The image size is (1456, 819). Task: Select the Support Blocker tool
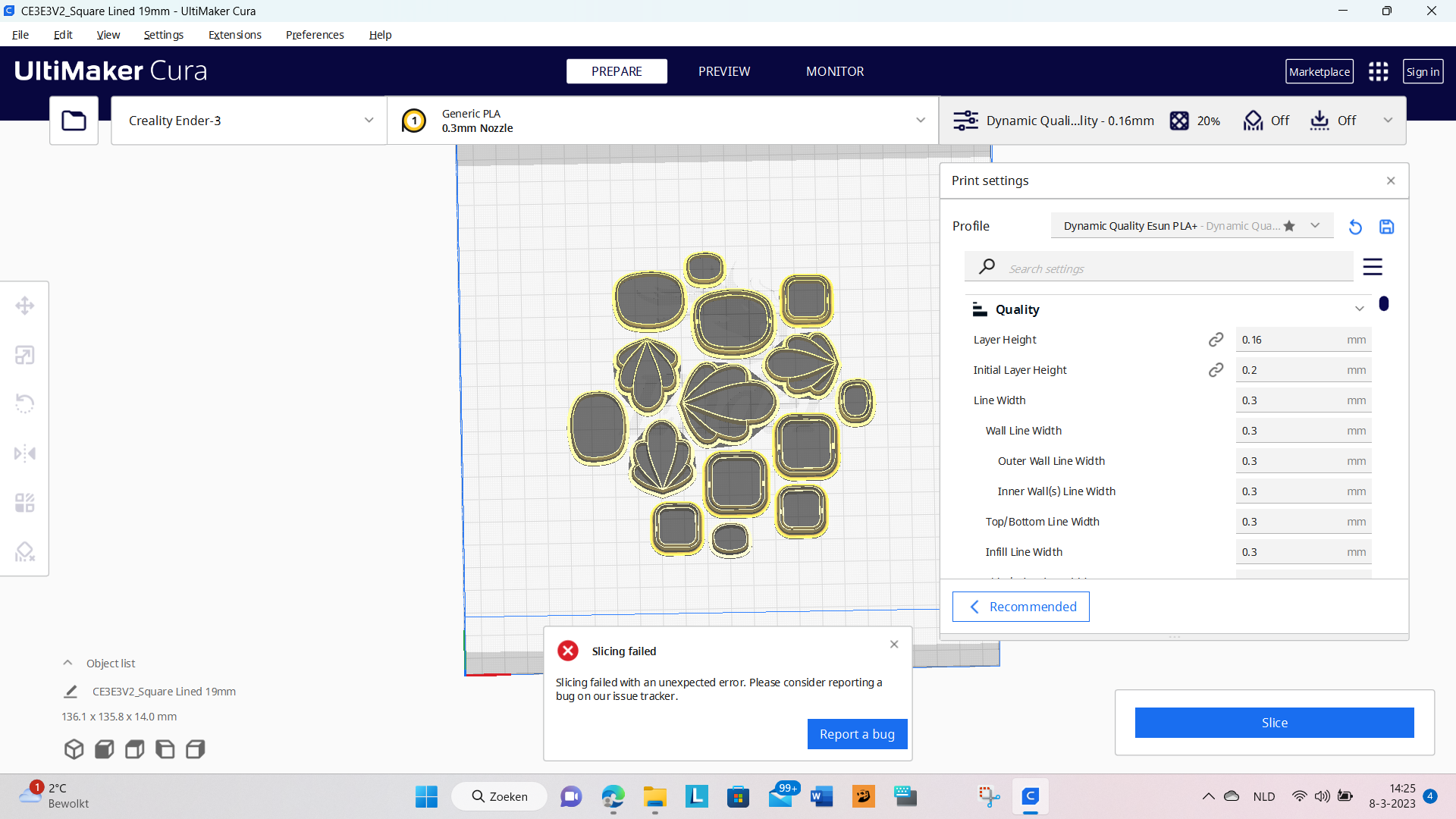point(25,551)
